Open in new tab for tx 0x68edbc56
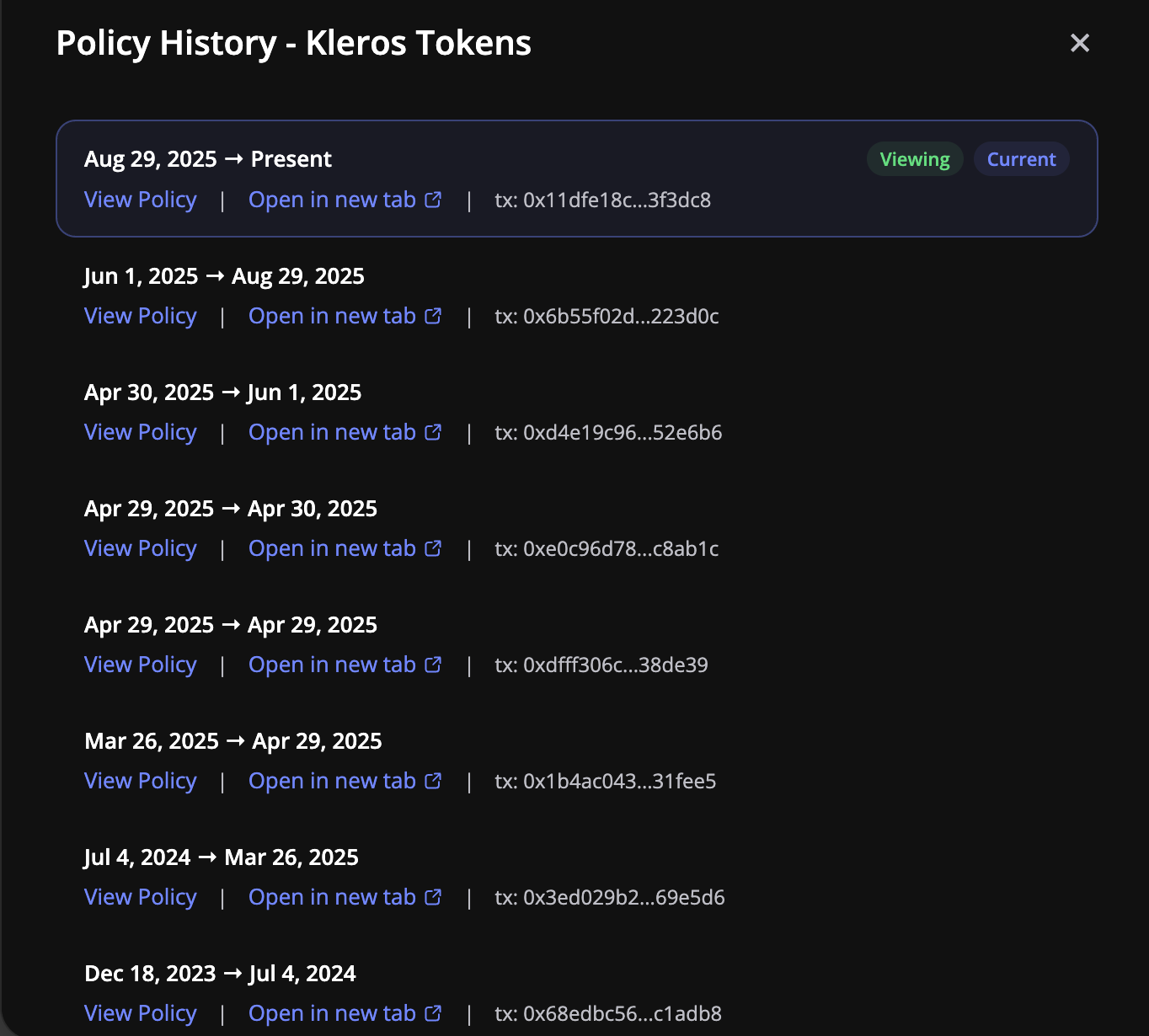 345,1013
